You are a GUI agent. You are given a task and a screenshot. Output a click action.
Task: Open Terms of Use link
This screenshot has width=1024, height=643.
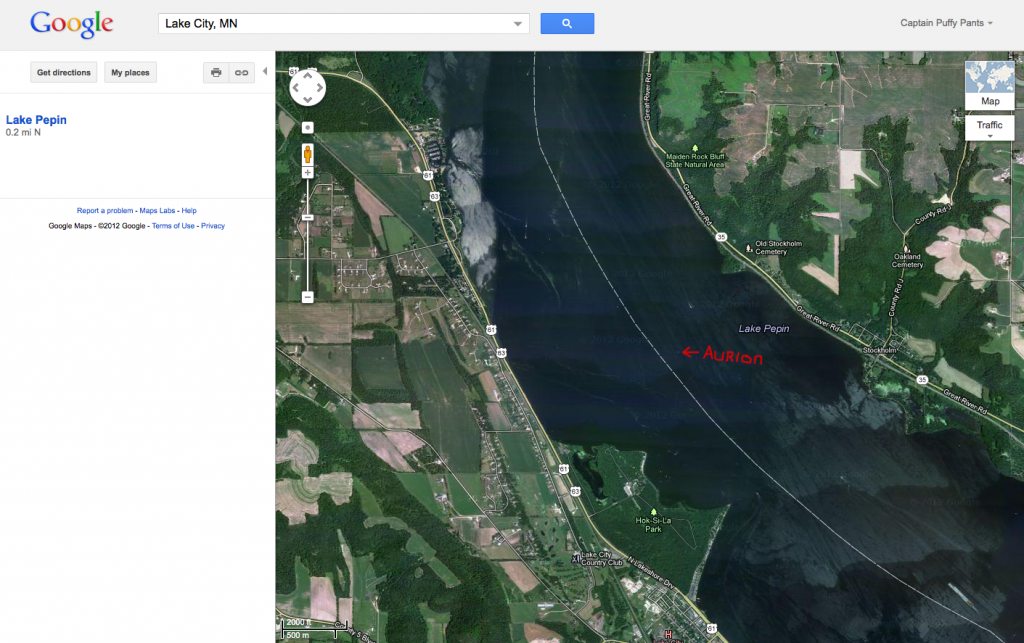point(173,226)
